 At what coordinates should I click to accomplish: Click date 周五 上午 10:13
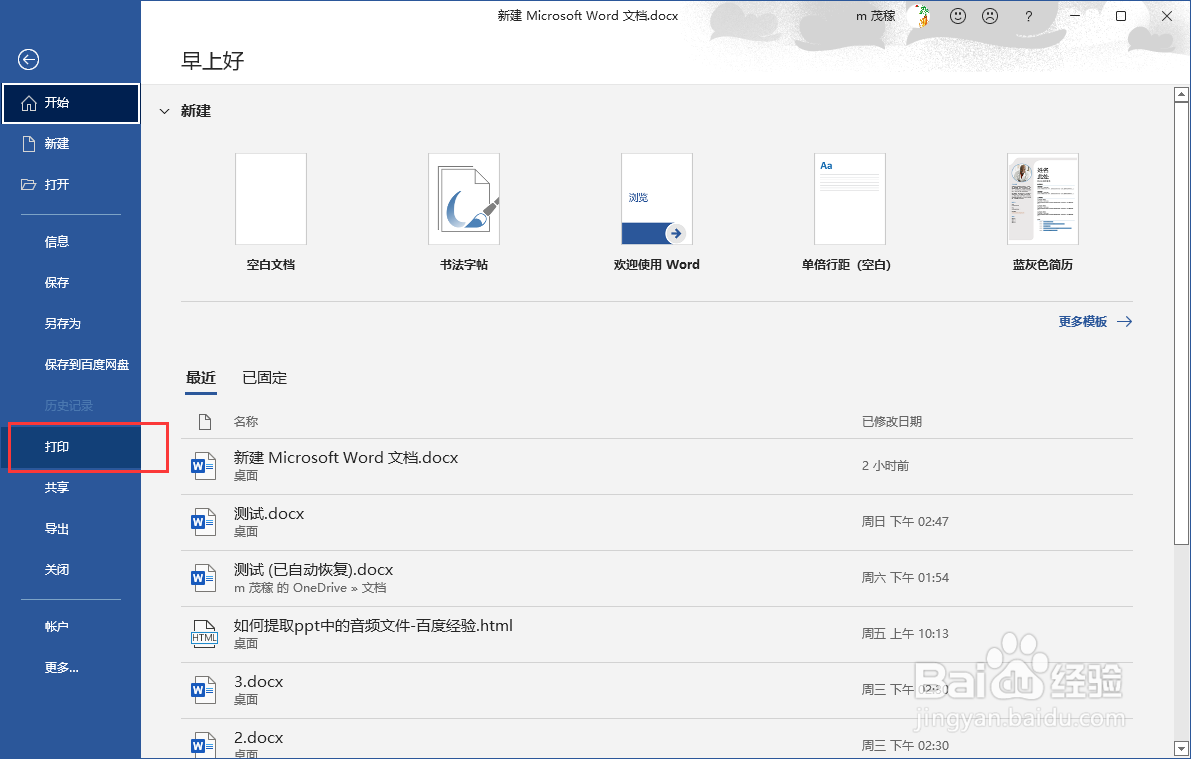(905, 634)
